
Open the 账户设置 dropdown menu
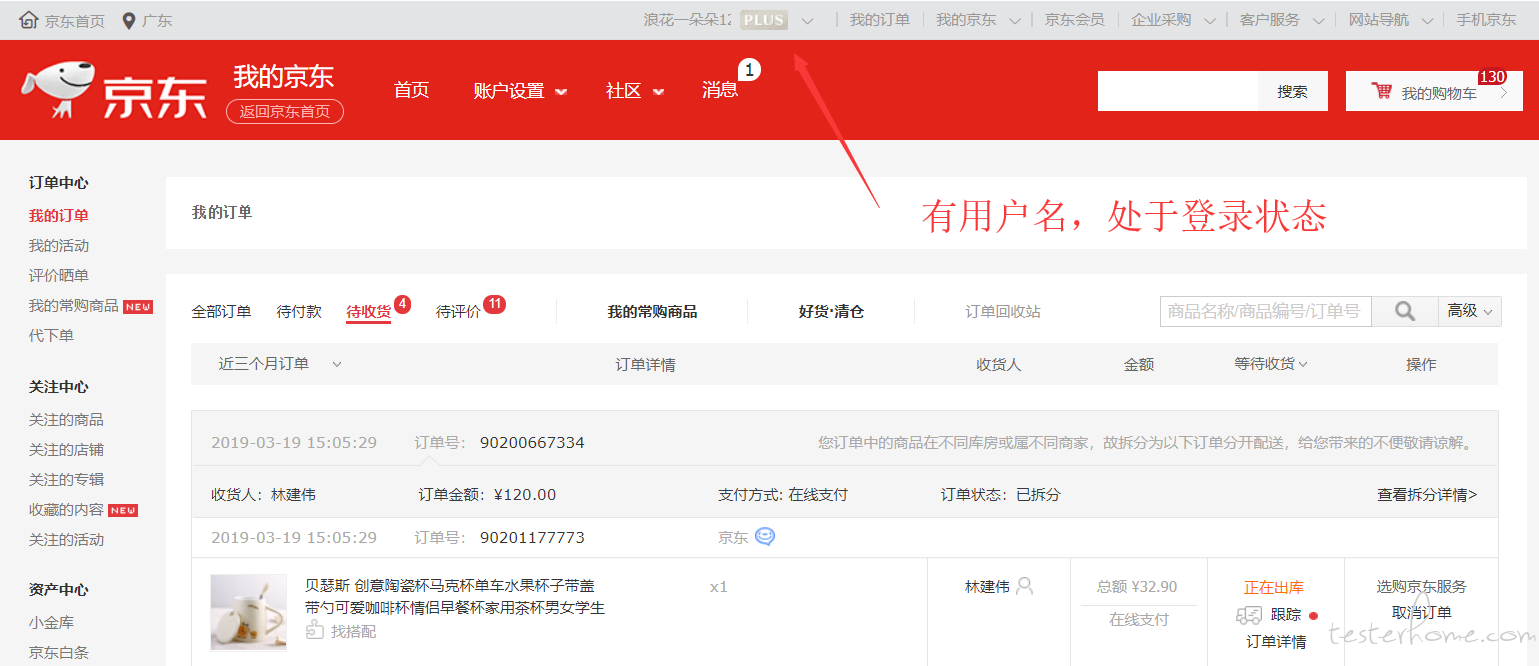point(520,91)
